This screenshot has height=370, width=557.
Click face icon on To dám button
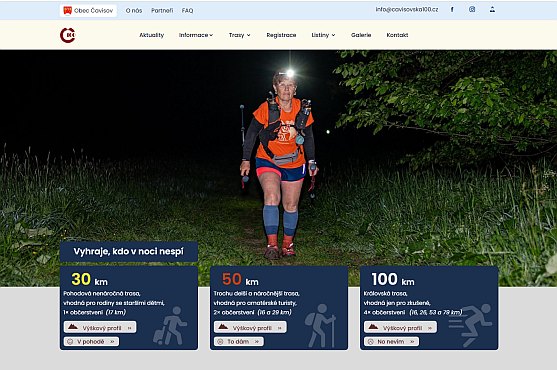pos(220,342)
